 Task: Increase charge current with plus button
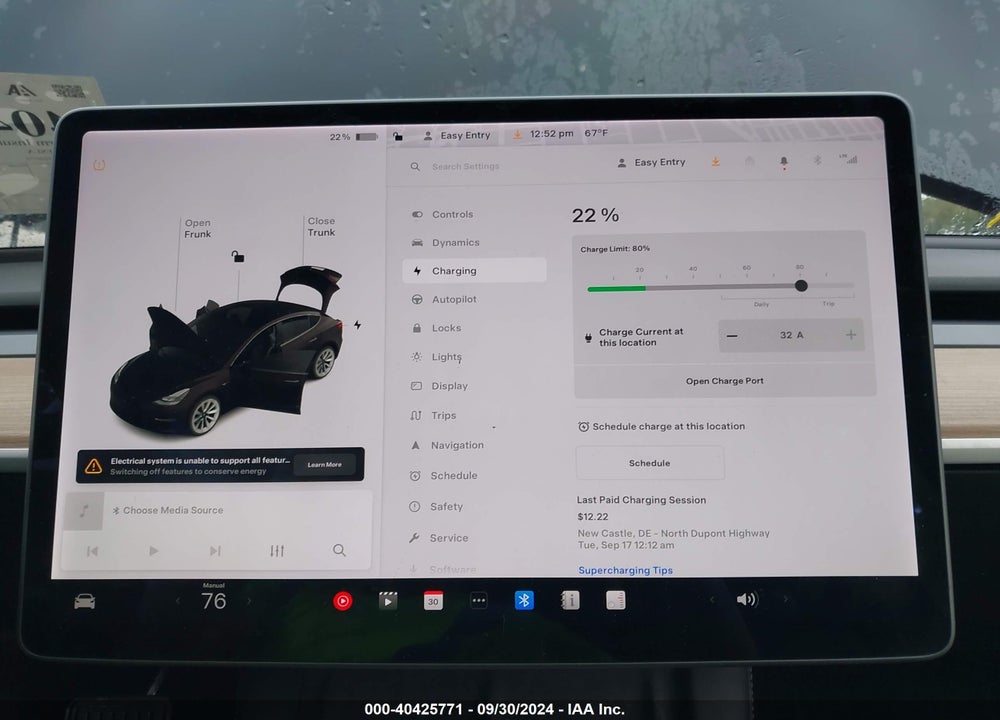851,335
